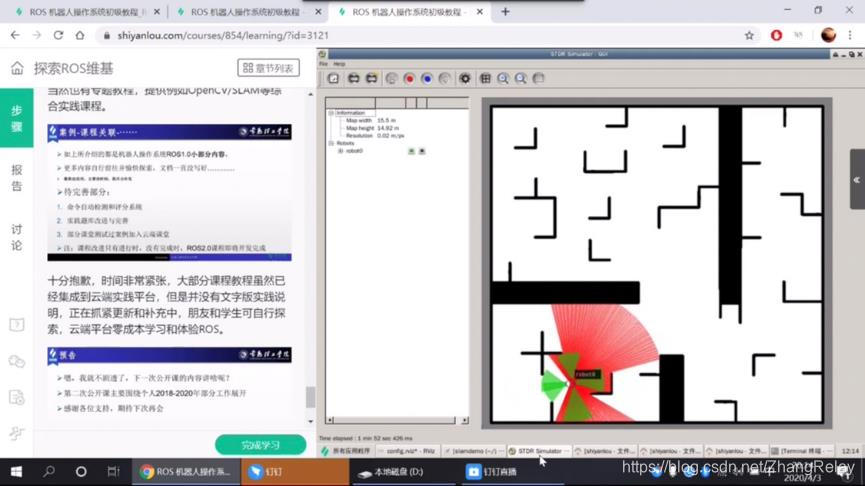
Task: Open the 预告 slide image
Action: [x=169, y=382]
